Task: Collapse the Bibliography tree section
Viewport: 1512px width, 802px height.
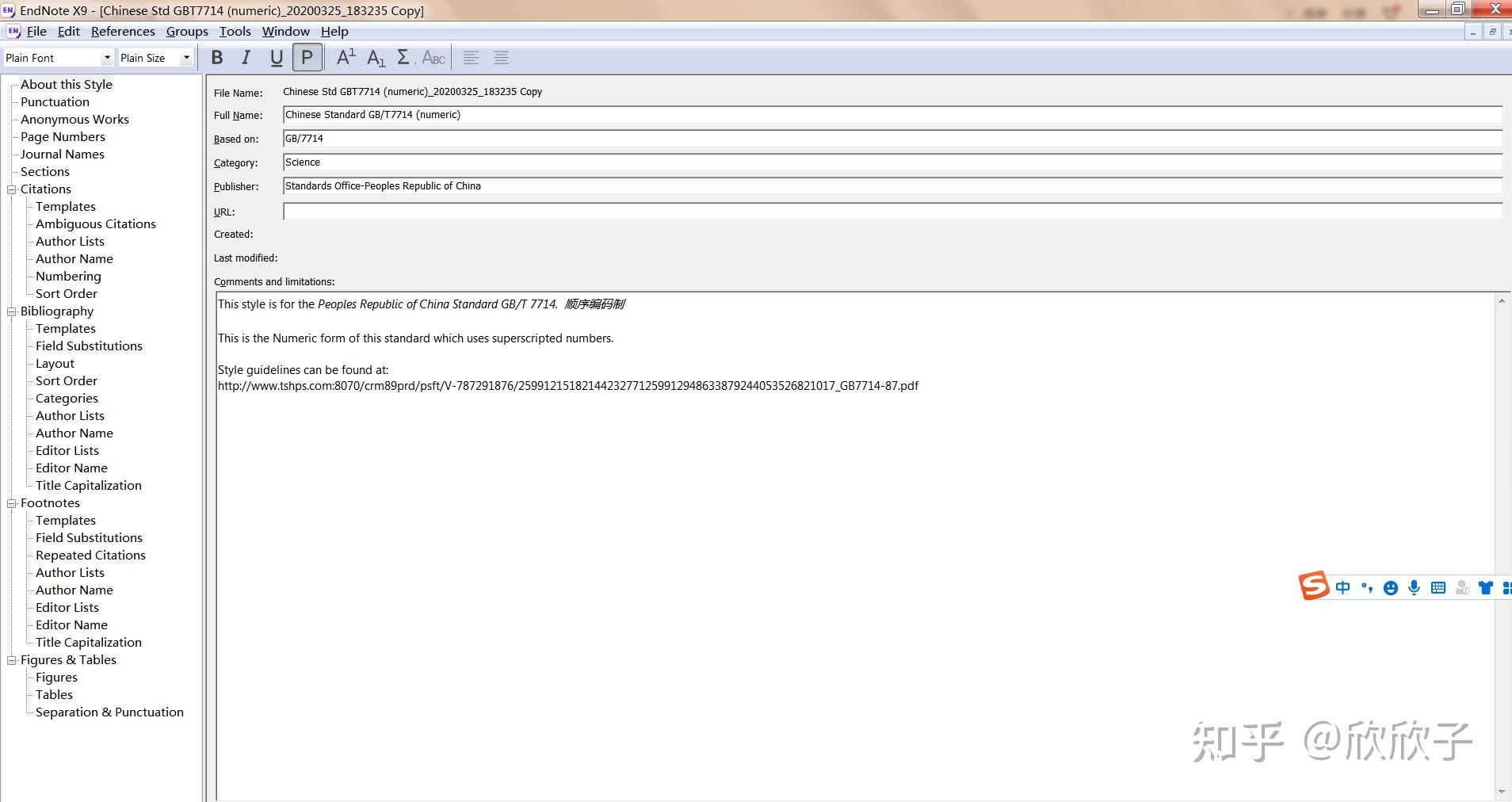Action: click(12, 311)
